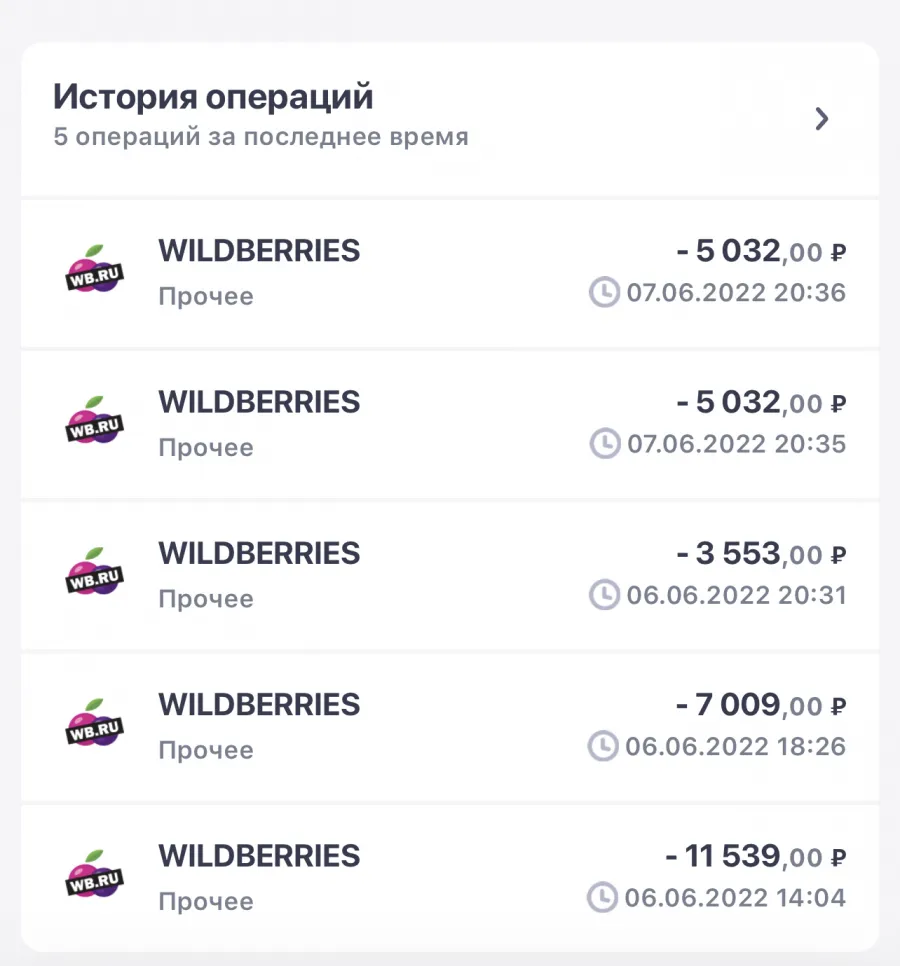Select the -7 009,00 ₽ amount

[x=761, y=705]
